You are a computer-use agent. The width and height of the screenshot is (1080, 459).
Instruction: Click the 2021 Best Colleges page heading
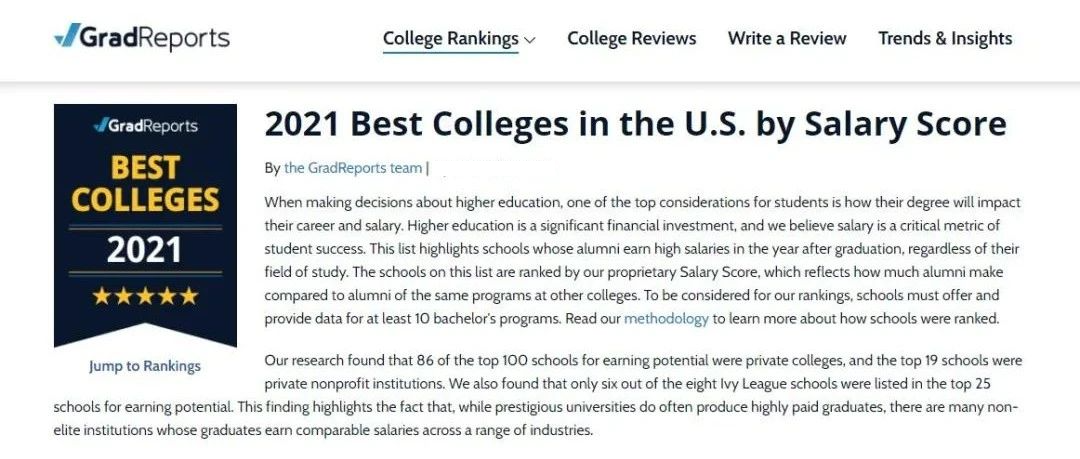coord(635,125)
